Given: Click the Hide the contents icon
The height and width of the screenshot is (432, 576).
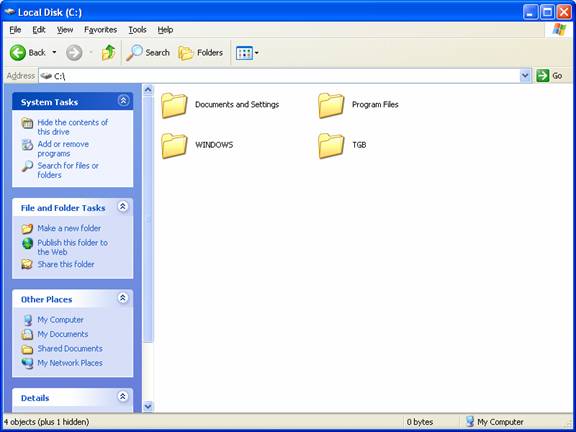Looking at the screenshot, I should 27,123.
